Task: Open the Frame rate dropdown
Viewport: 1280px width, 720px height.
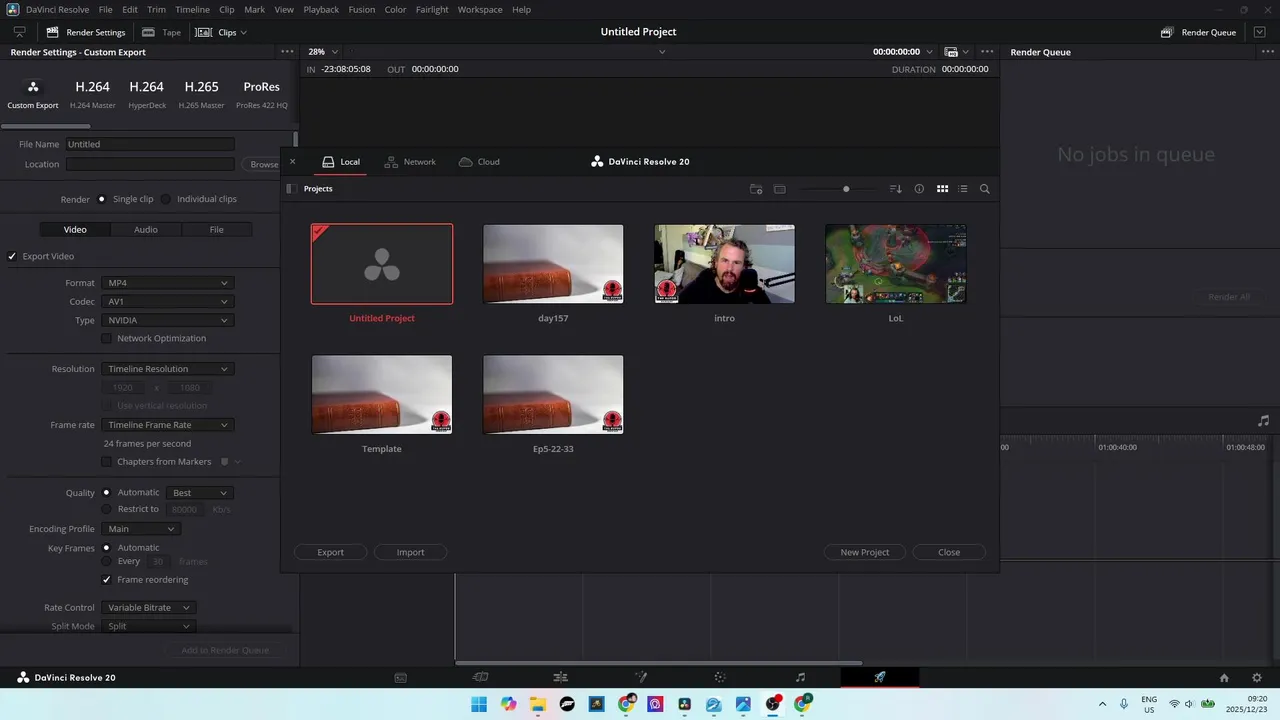Action: (168, 425)
